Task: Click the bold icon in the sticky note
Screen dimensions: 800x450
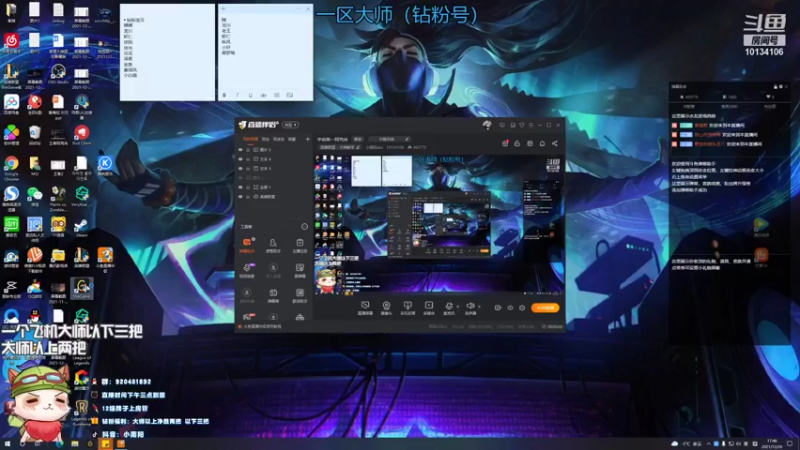Action: (x=224, y=95)
